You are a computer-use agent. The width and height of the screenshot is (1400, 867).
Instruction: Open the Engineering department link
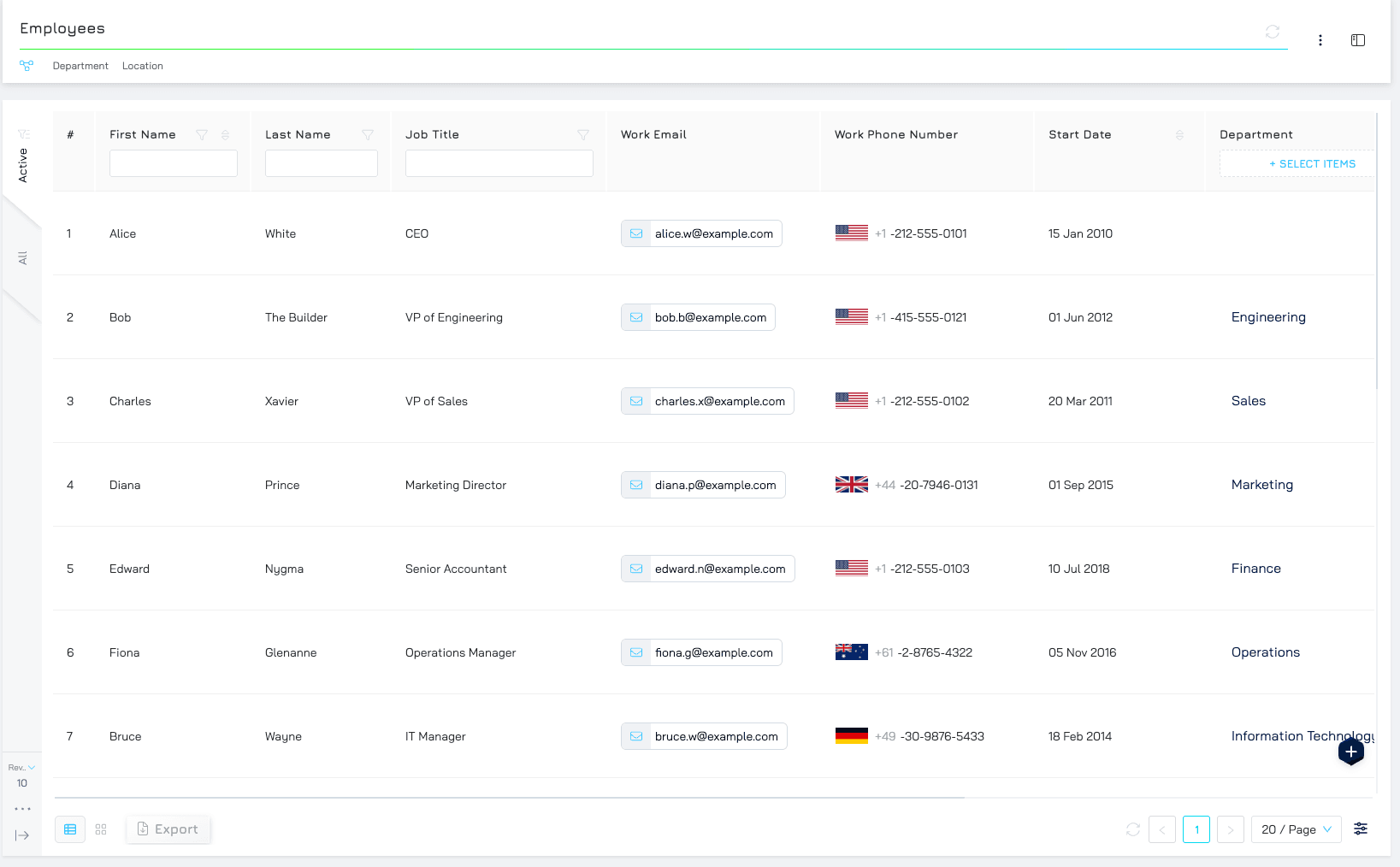coord(1267,317)
